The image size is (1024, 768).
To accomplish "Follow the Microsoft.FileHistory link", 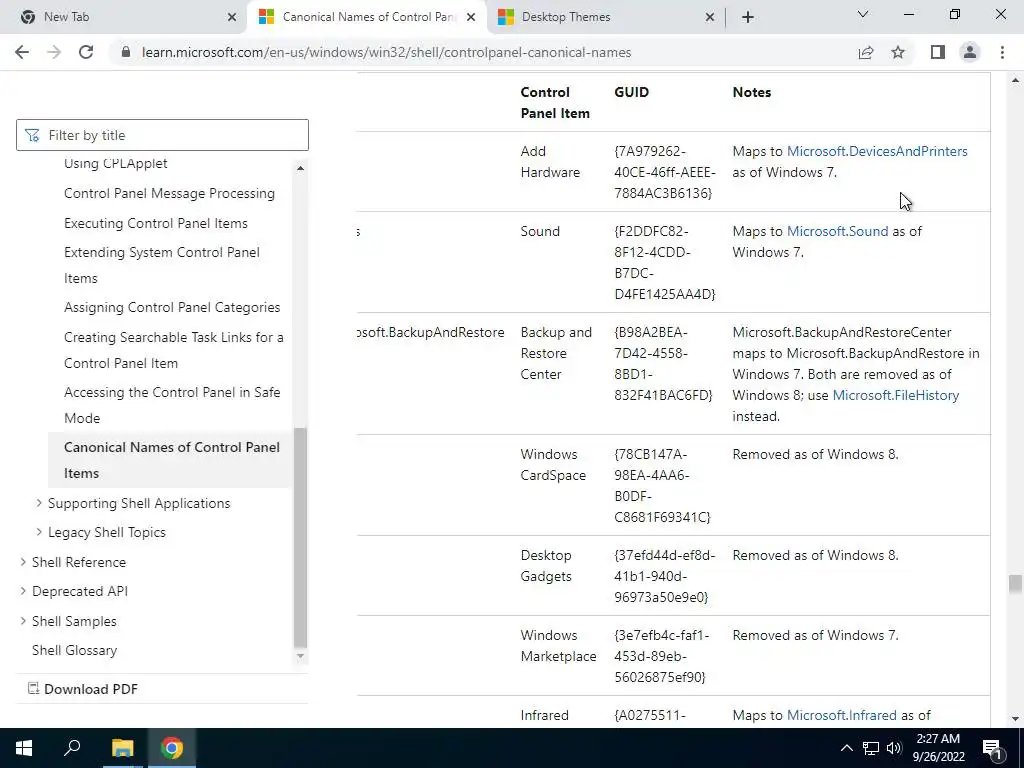I will (x=895, y=395).
